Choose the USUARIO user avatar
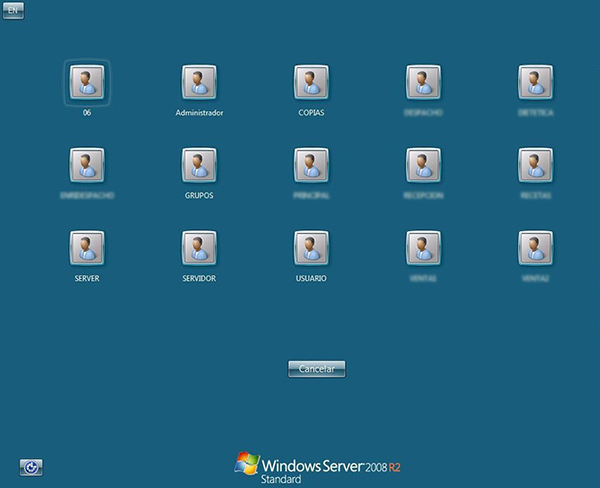600x488 pixels. click(311, 247)
